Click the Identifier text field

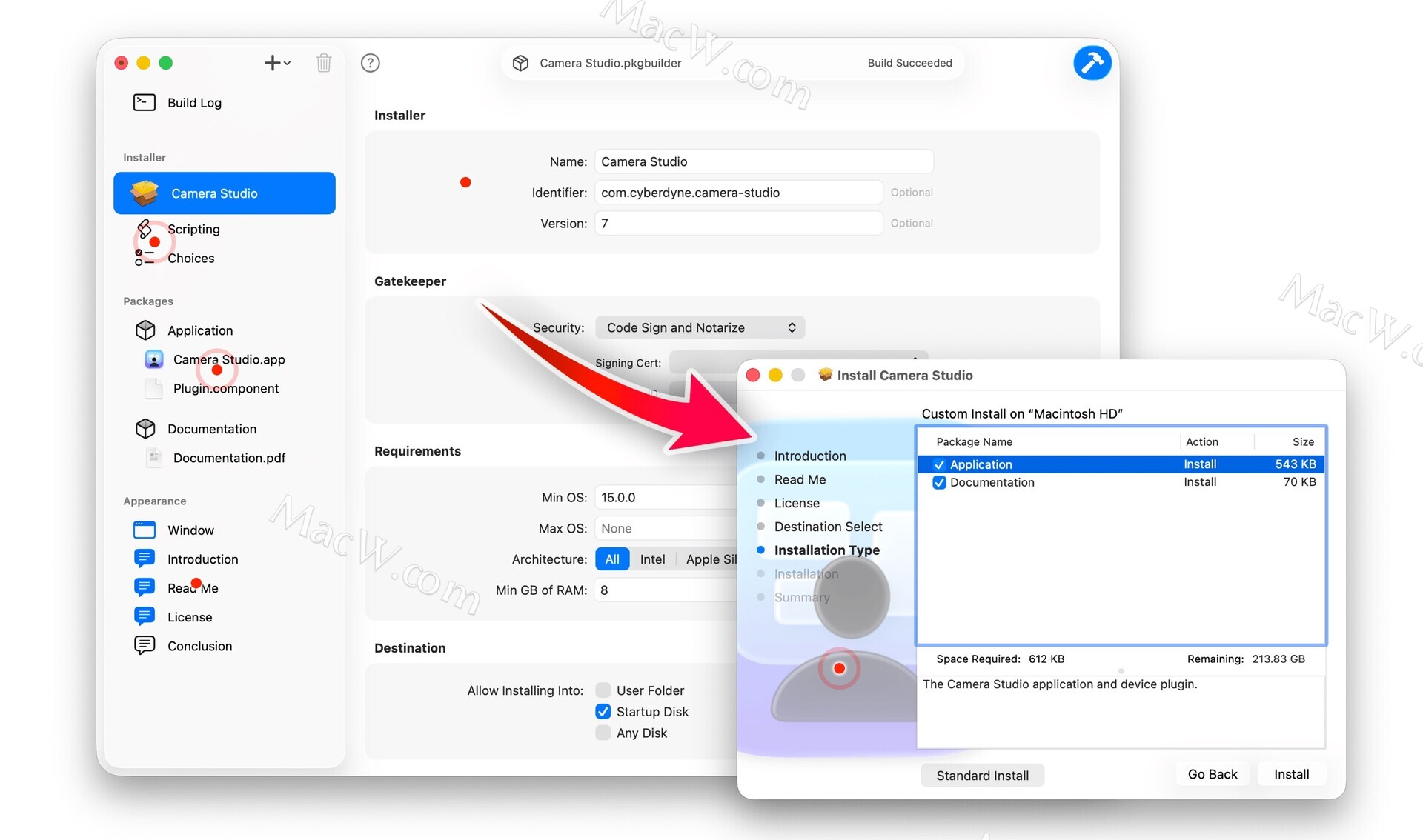click(x=737, y=193)
